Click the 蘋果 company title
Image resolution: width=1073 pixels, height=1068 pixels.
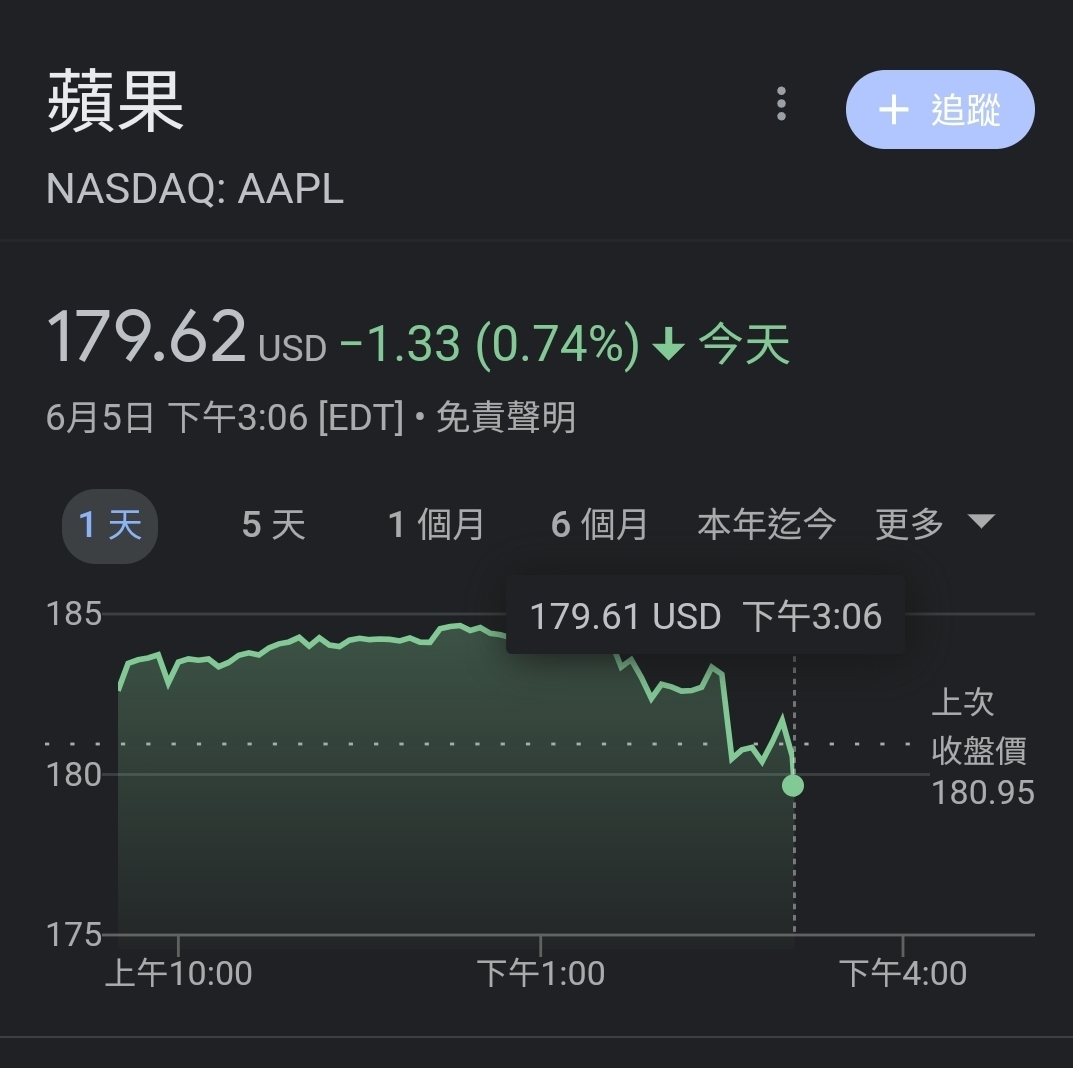coord(115,101)
